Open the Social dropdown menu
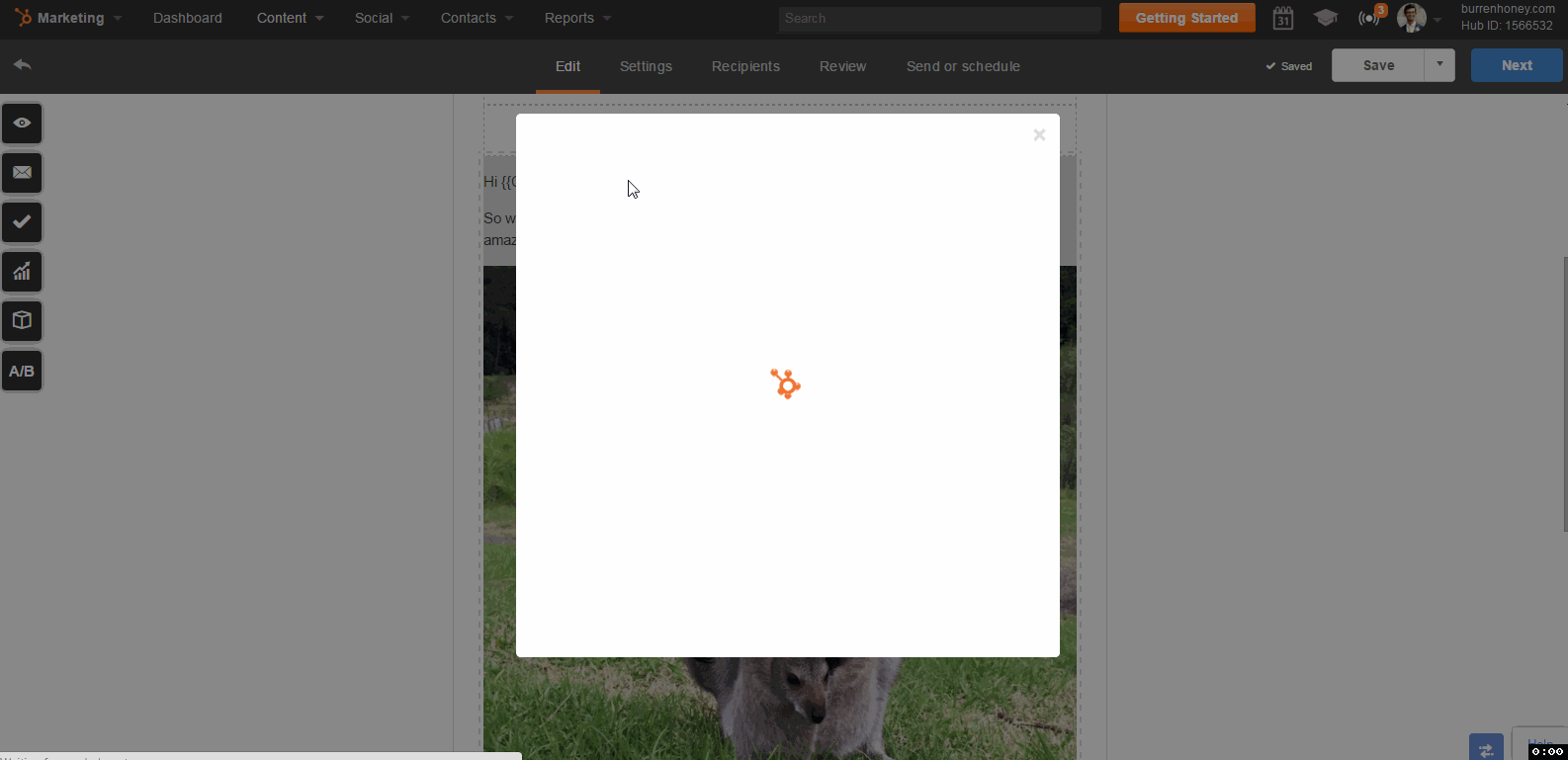 point(382,18)
